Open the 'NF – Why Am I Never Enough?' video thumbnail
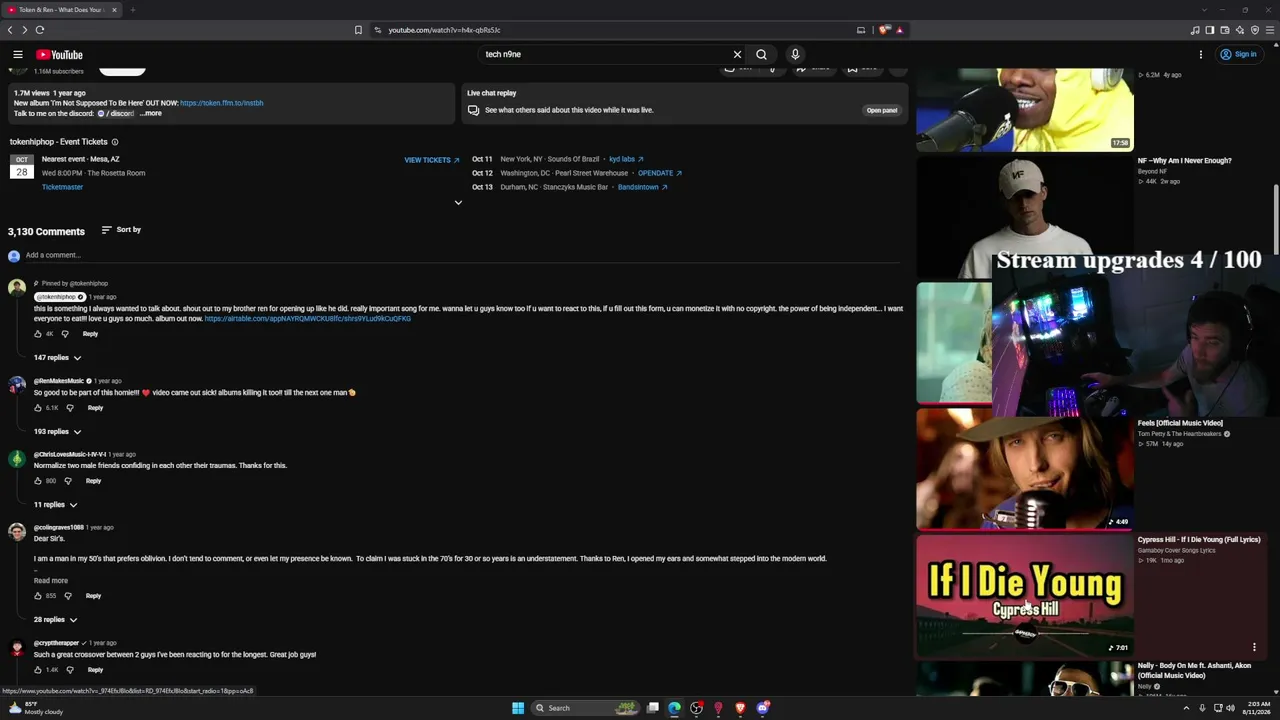This screenshot has height=720, width=1280. tap(1025, 217)
